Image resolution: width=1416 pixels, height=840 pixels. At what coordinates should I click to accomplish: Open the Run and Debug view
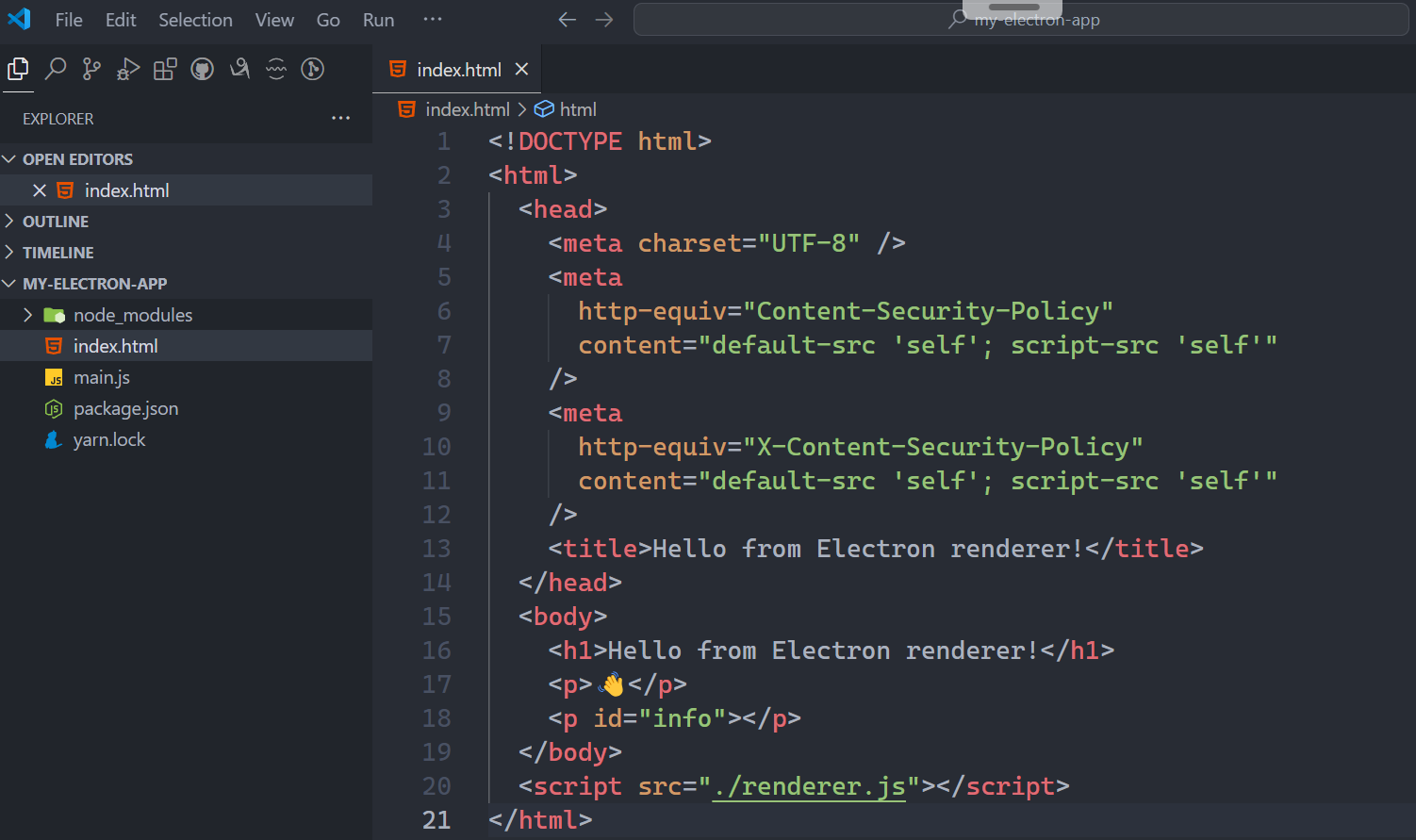click(x=128, y=69)
